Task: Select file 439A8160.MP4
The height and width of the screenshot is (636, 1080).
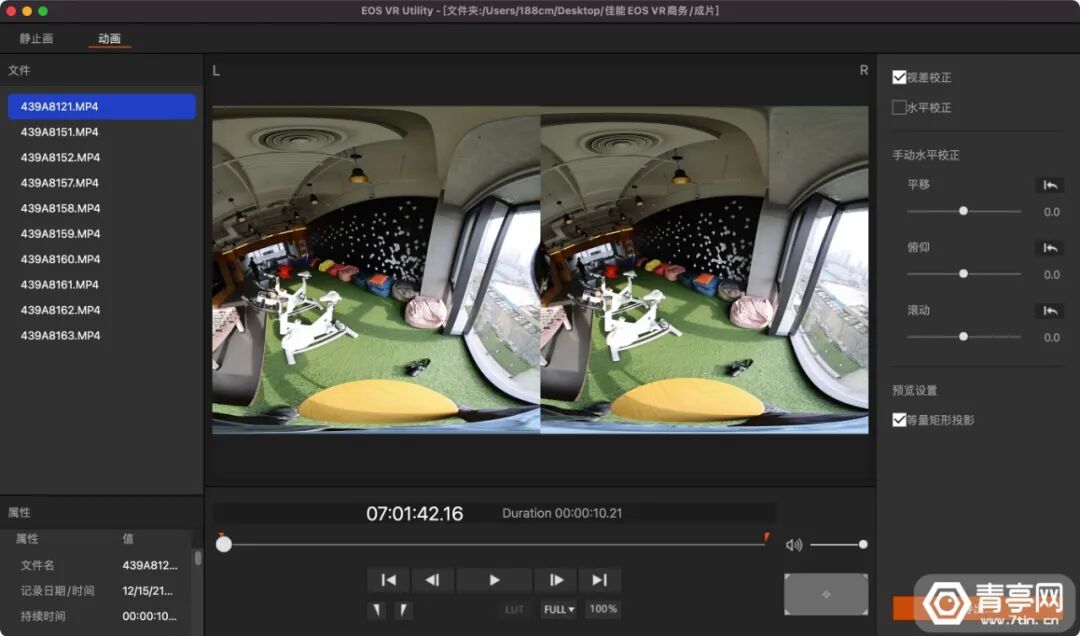Action: click(102, 260)
